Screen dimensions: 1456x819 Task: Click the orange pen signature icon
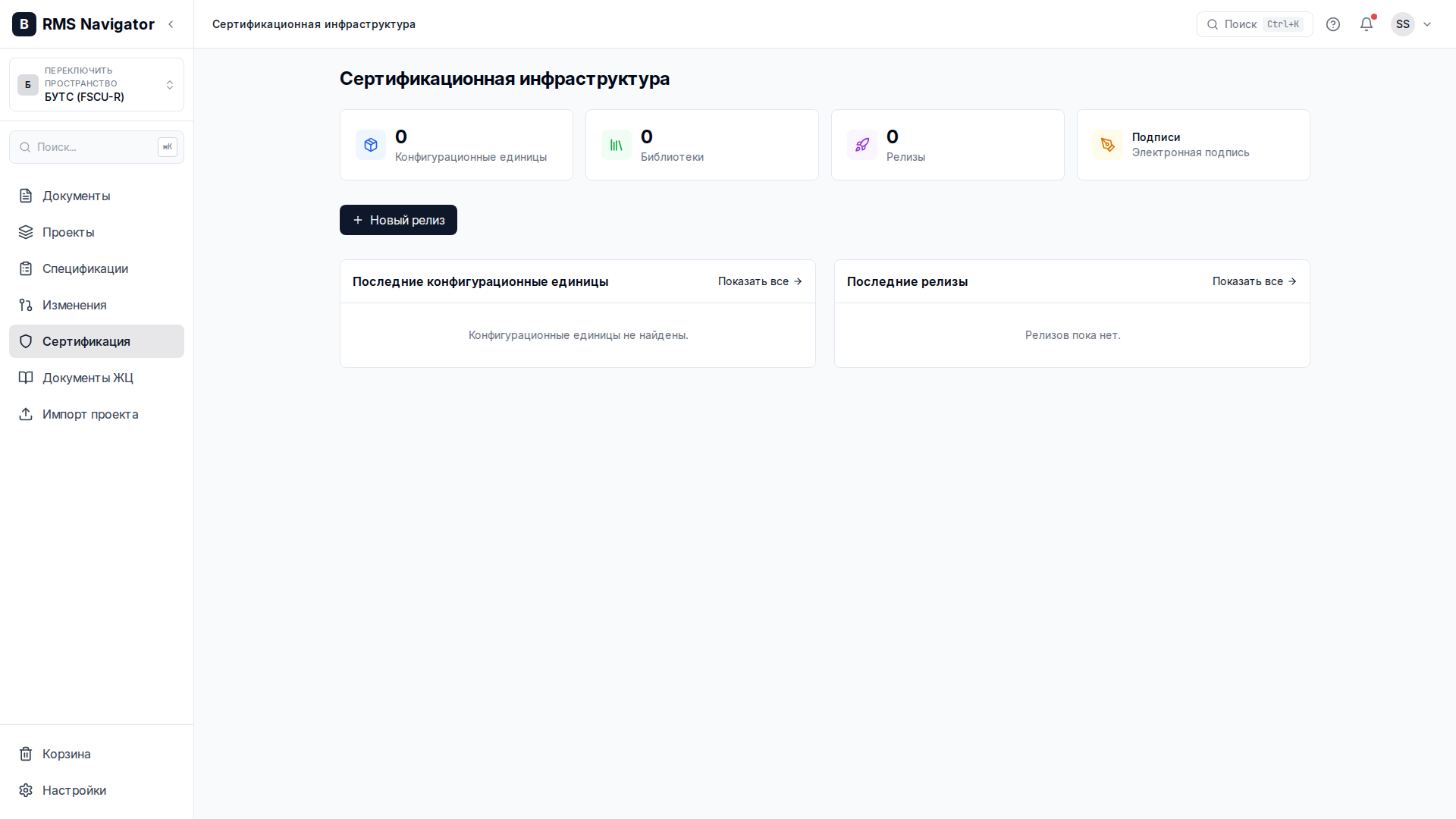tap(1108, 145)
